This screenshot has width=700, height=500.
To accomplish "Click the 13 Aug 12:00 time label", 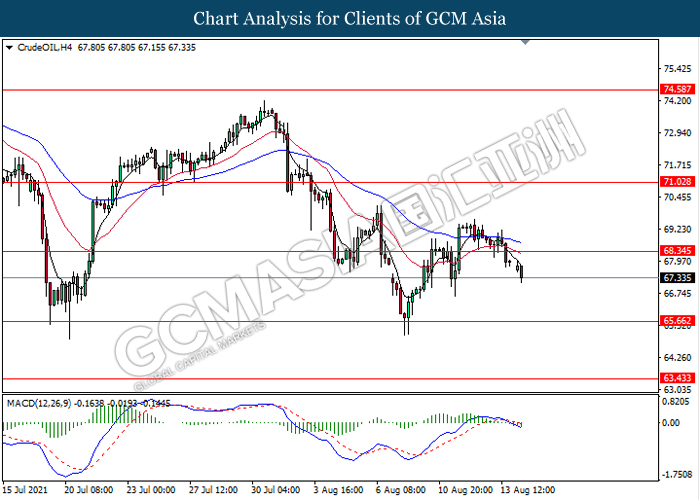I will [528, 490].
